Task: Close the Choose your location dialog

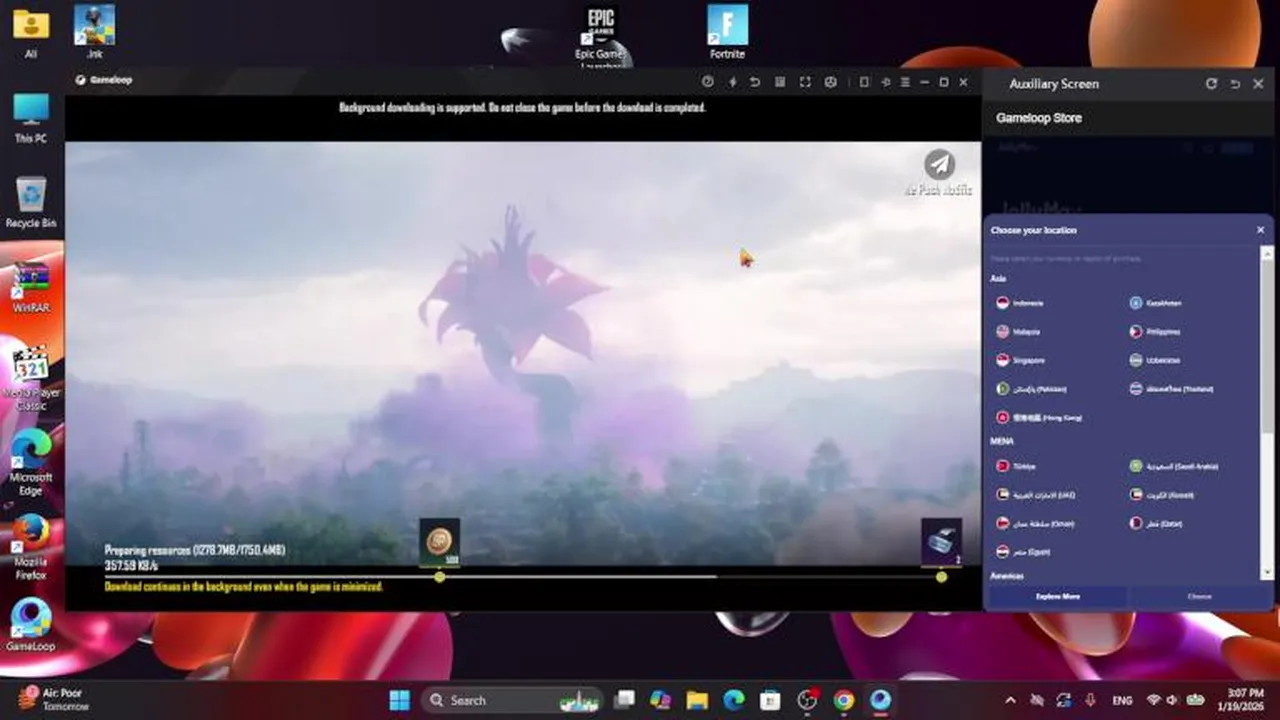Action: coord(1260,230)
